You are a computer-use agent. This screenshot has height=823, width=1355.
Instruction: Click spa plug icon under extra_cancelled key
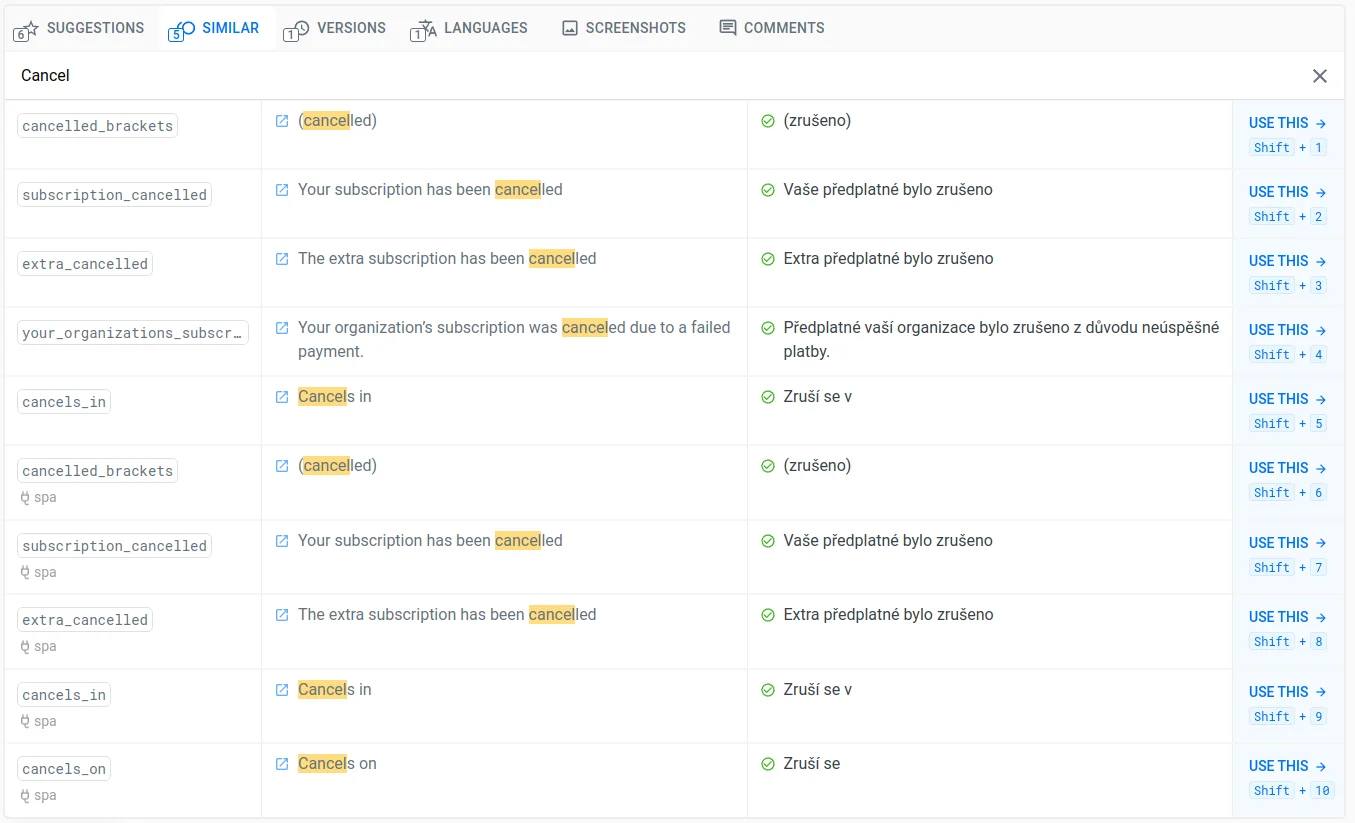(x=26, y=647)
